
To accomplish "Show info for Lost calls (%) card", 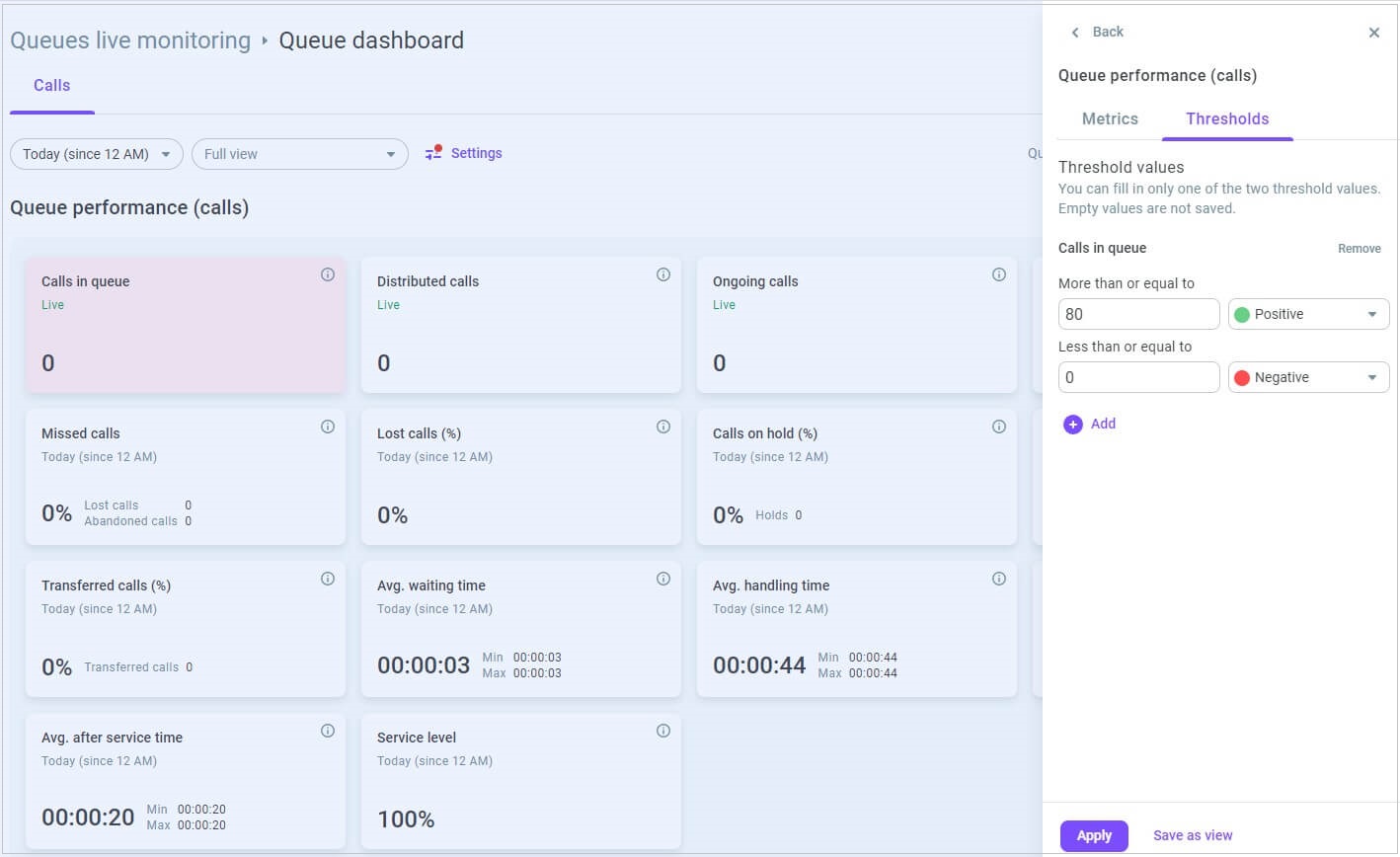I will point(663,427).
